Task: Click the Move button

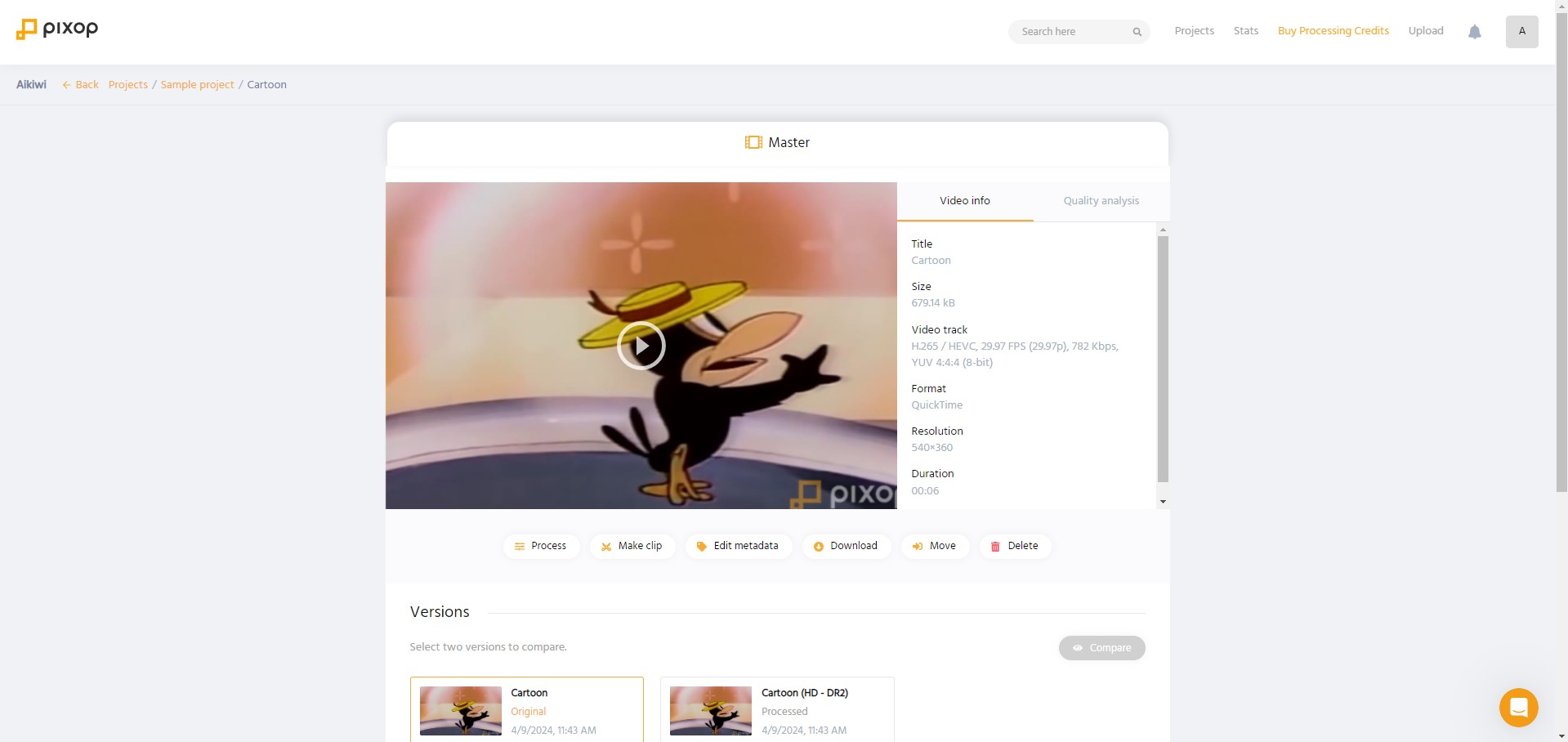Action: click(935, 546)
